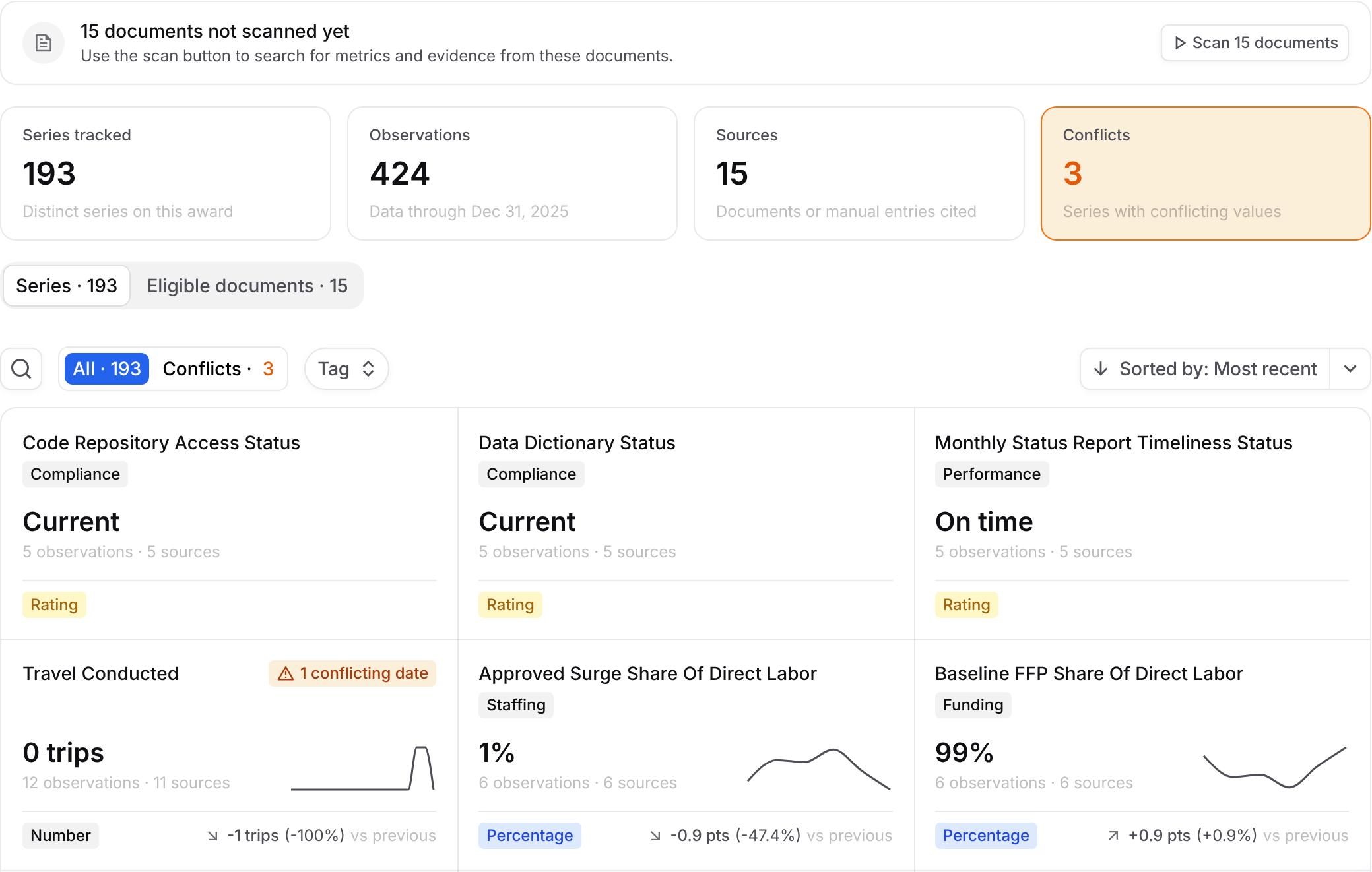Screen dimensions: 1372x872
Task: Click the Rating badge on Data Dictionary card
Action: (510, 605)
